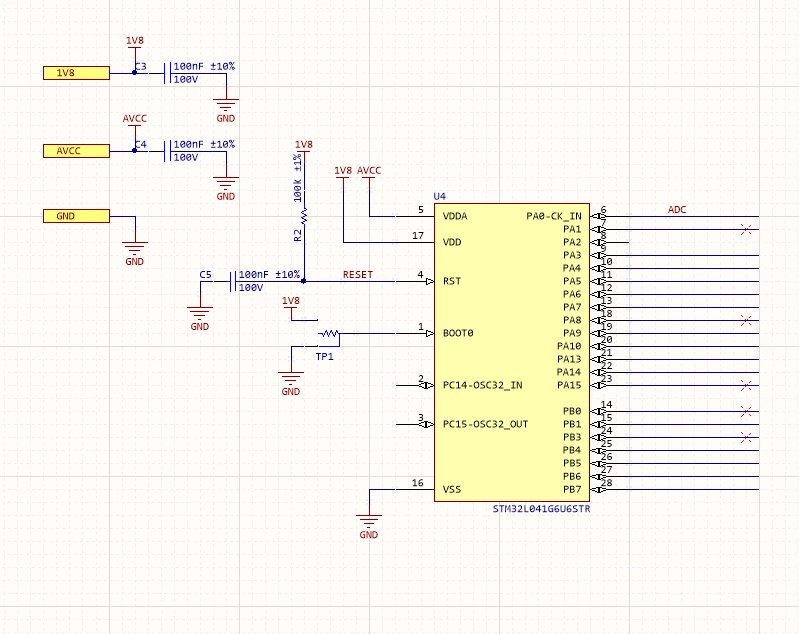Click the 100nF ±10% value of C4

click(x=204, y=144)
